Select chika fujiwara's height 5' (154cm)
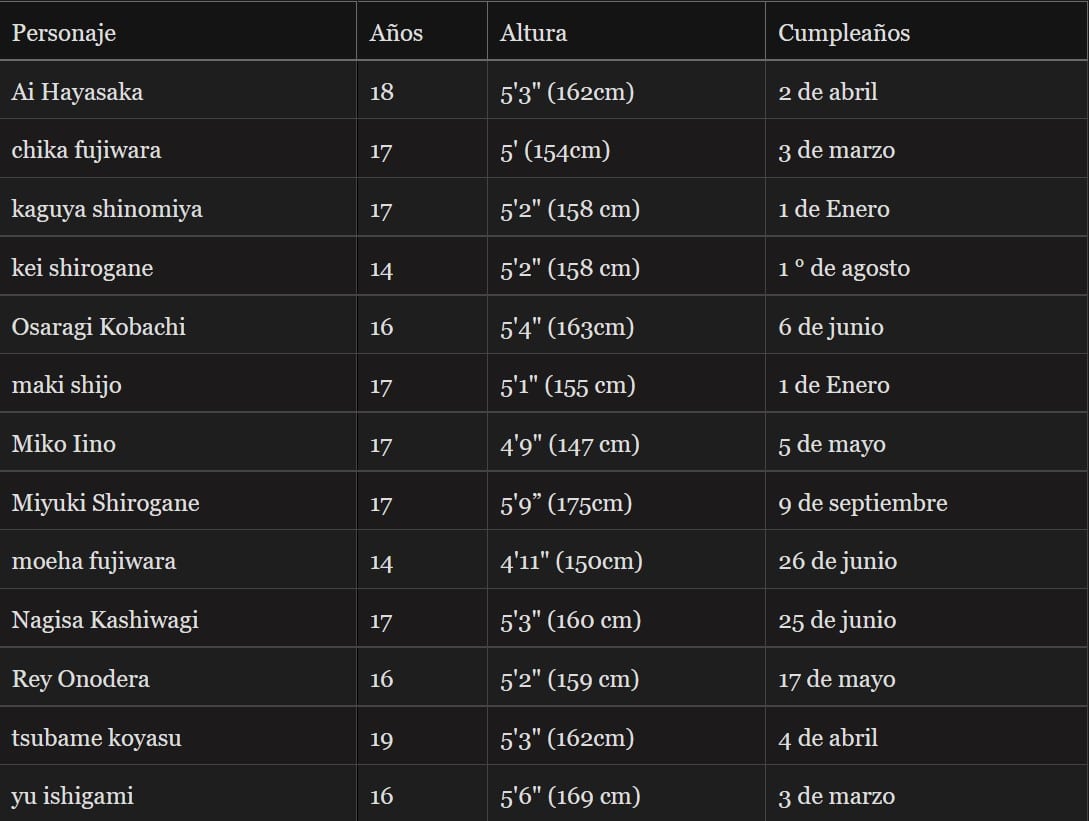The image size is (1089, 821). click(x=555, y=151)
